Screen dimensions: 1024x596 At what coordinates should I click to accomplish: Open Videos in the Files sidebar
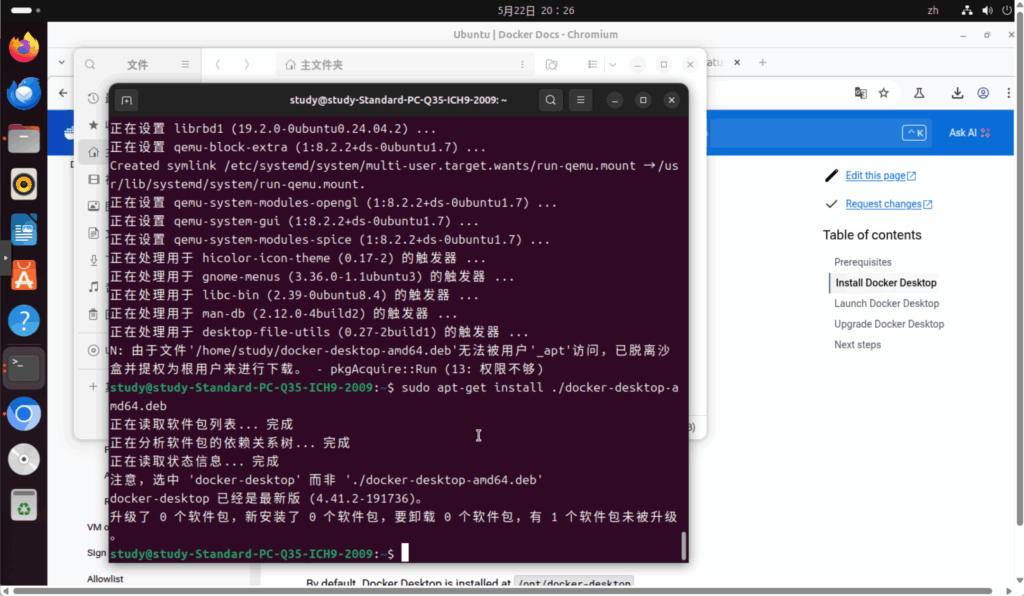[x=93, y=179]
